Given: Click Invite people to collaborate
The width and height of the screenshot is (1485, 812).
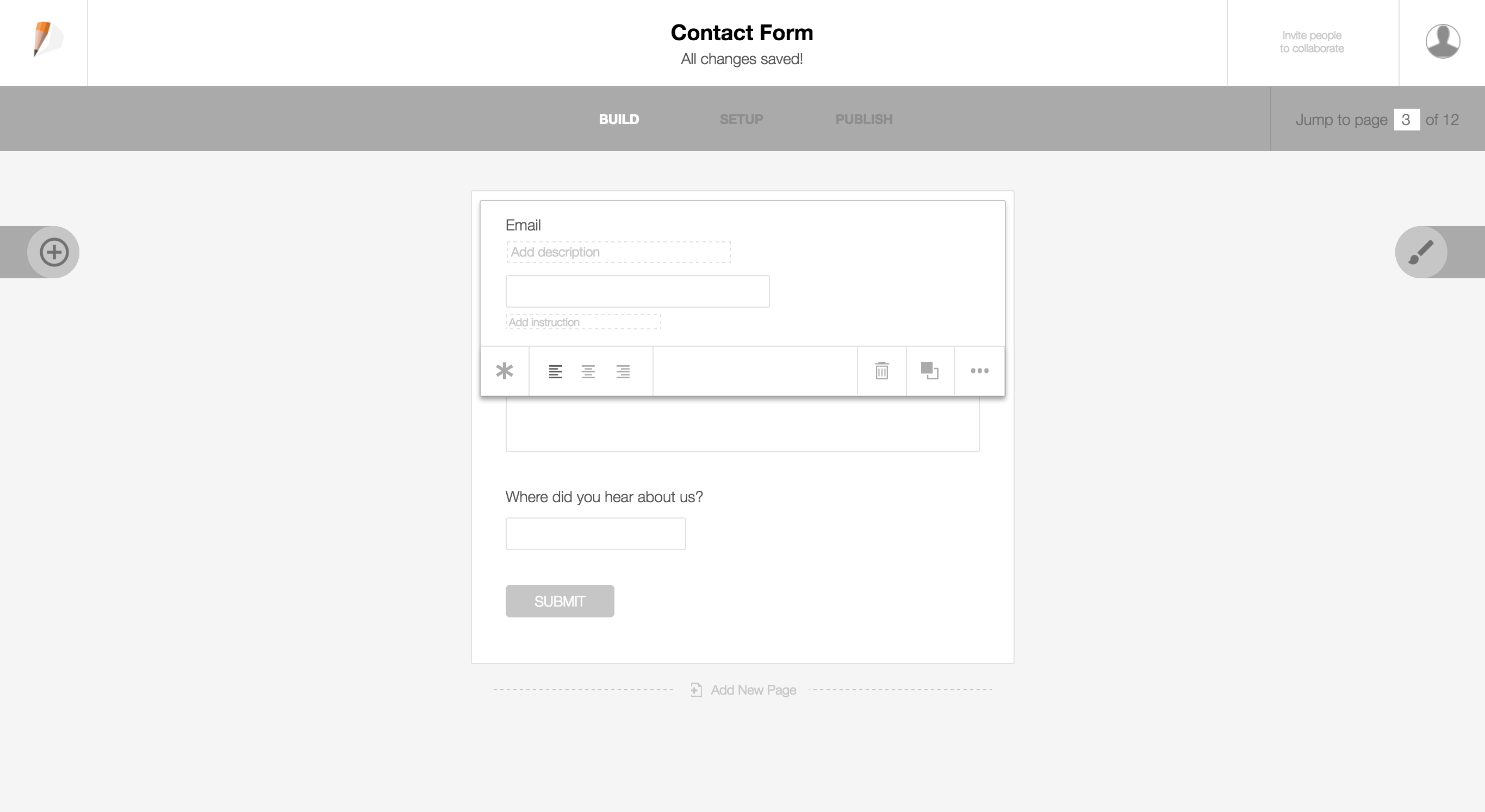Looking at the screenshot, I should click(x=1312, y=42).
